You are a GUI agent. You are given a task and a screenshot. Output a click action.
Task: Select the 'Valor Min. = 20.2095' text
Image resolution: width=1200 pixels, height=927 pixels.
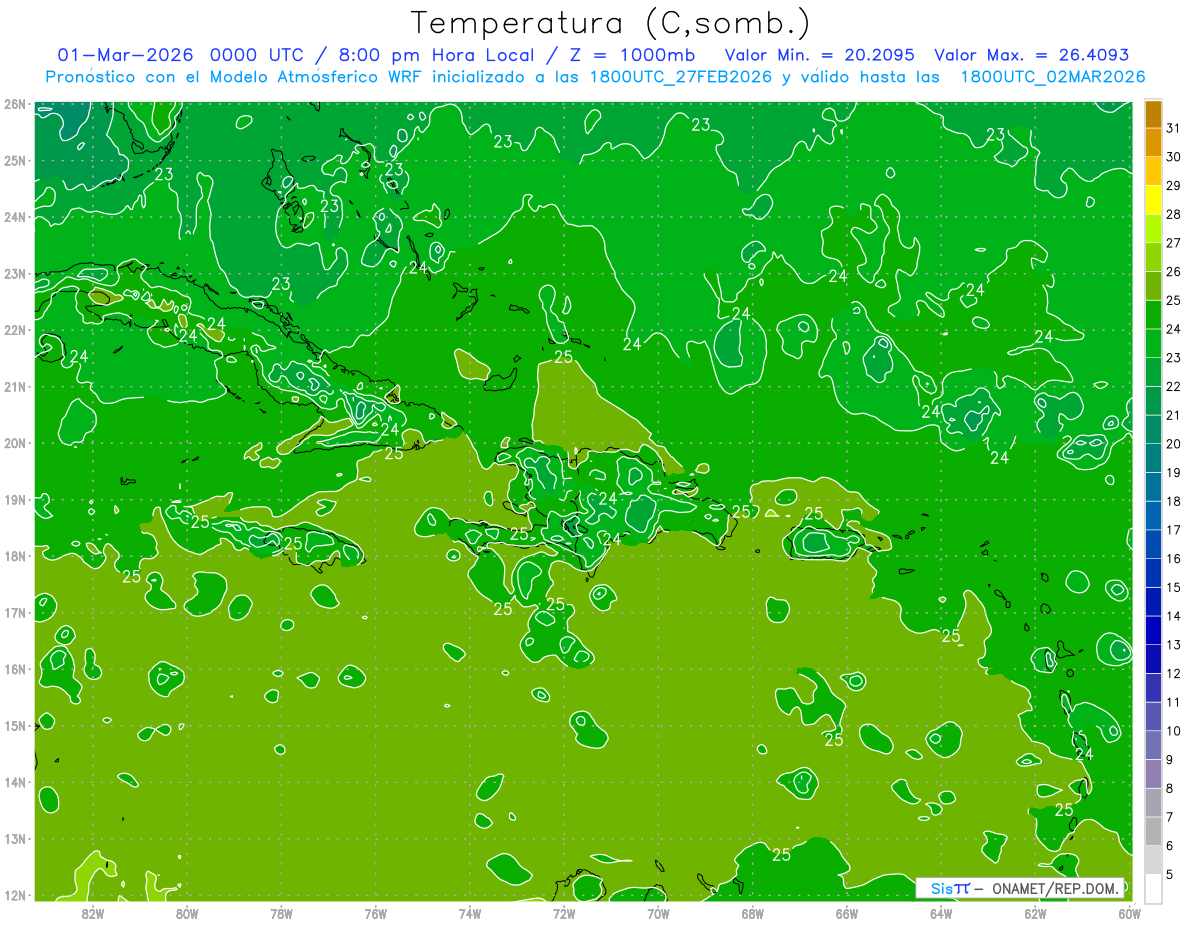[x=820, y=55]
